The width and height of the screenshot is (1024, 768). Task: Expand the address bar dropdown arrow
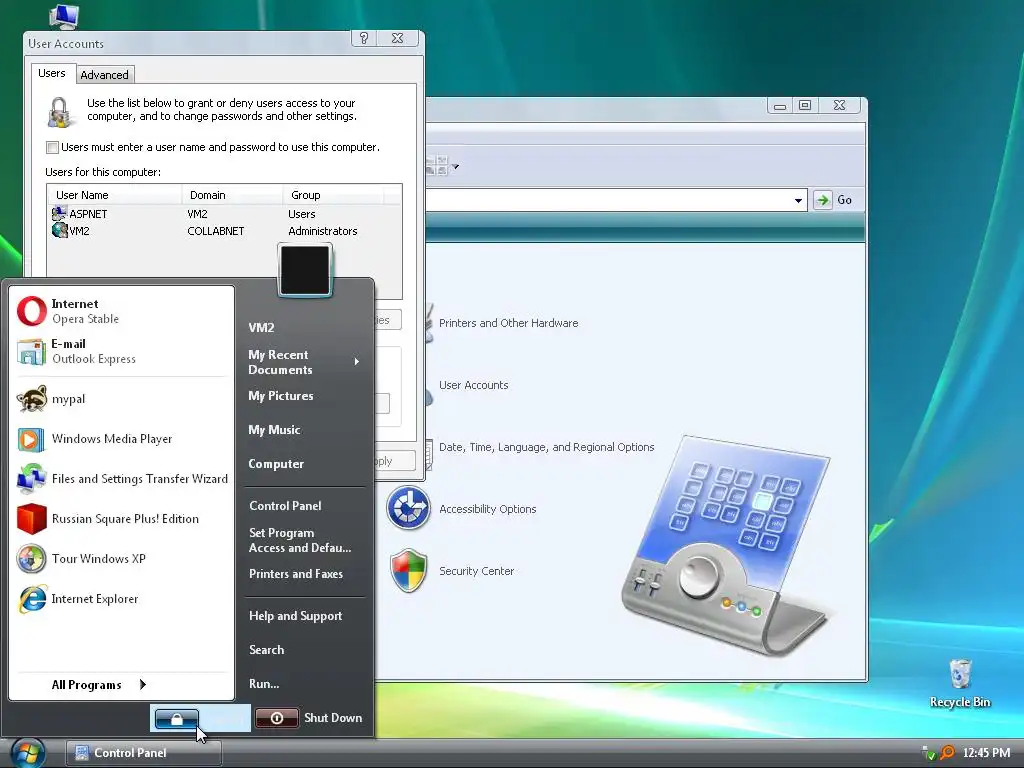tap(798, 200)
